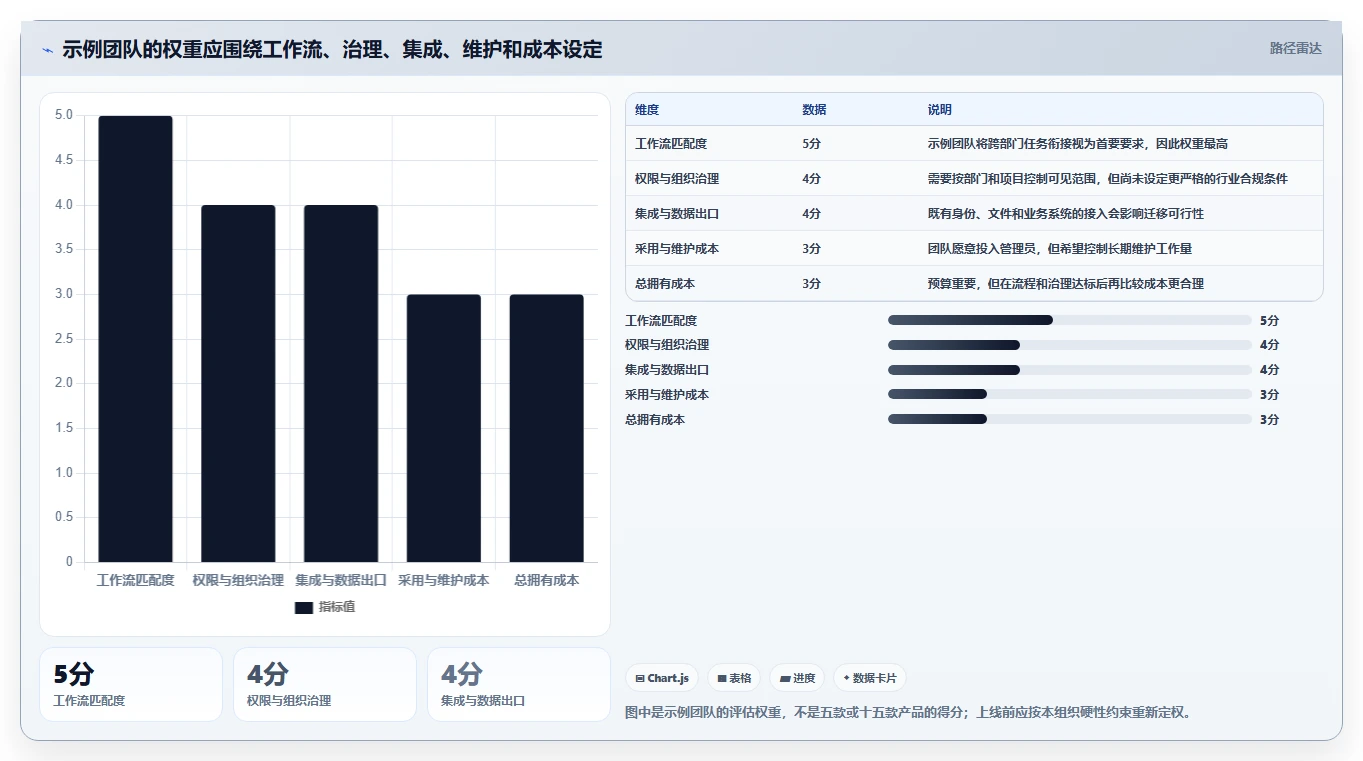Click the 采用与维护成本 progress bar
The width and height of the screenshot is (1363, 761).
[1070, 395]
